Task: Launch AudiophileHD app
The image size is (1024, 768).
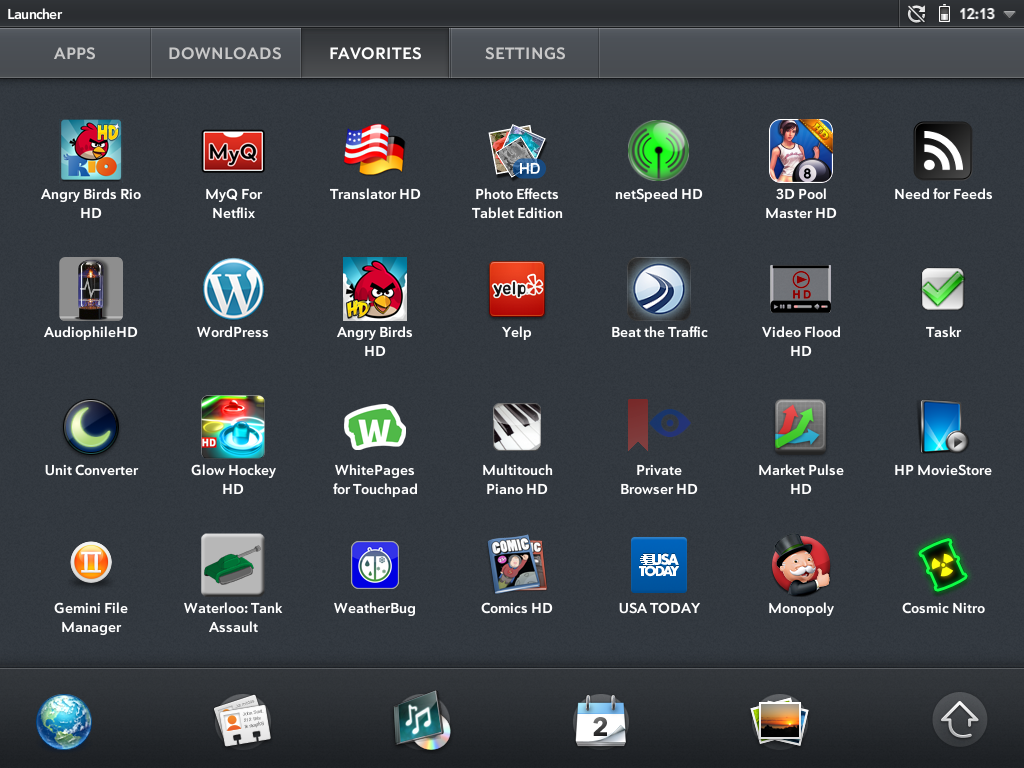Action: click(x=91, y=289)
